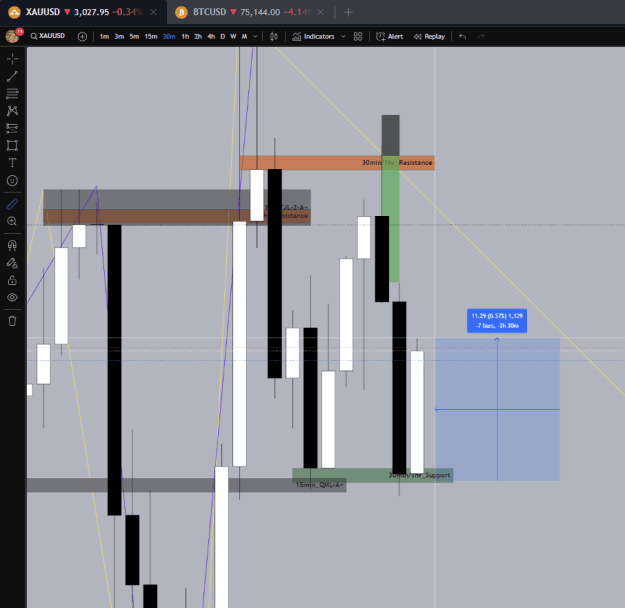Select the 30min/1hr_Resistance zone label
The height and width of the screenshot is (608, 625).
point(397,163)
